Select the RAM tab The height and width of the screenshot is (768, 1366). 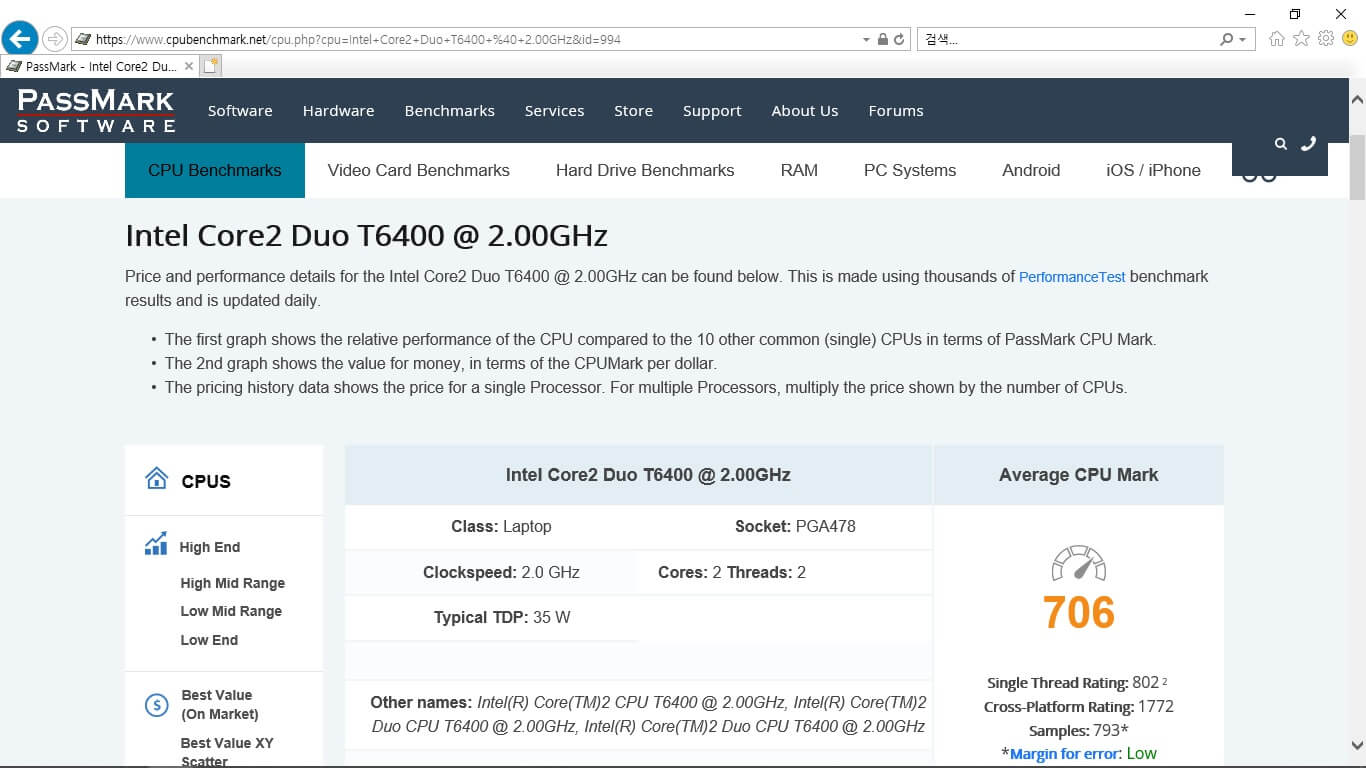[x=799, y=170]
